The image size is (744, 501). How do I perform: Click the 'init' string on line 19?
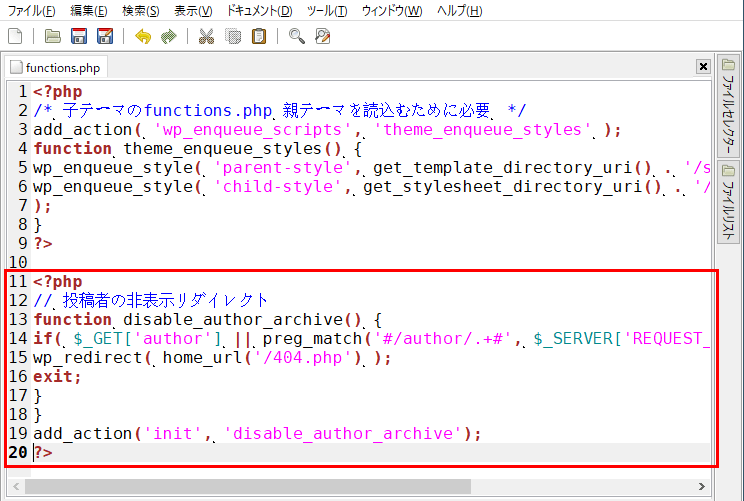(x=173, y=433)
